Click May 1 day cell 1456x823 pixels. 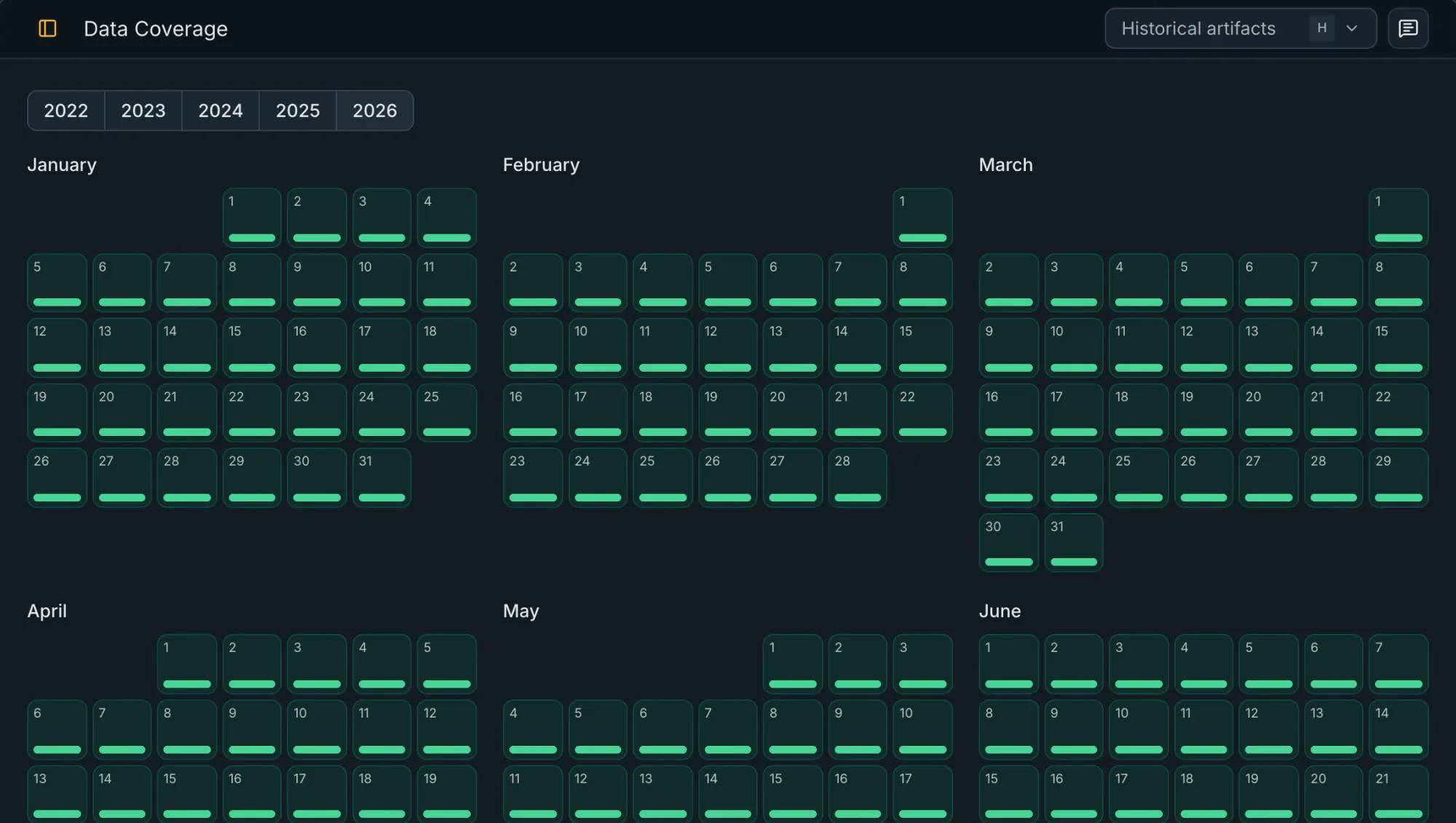point(793,664)
